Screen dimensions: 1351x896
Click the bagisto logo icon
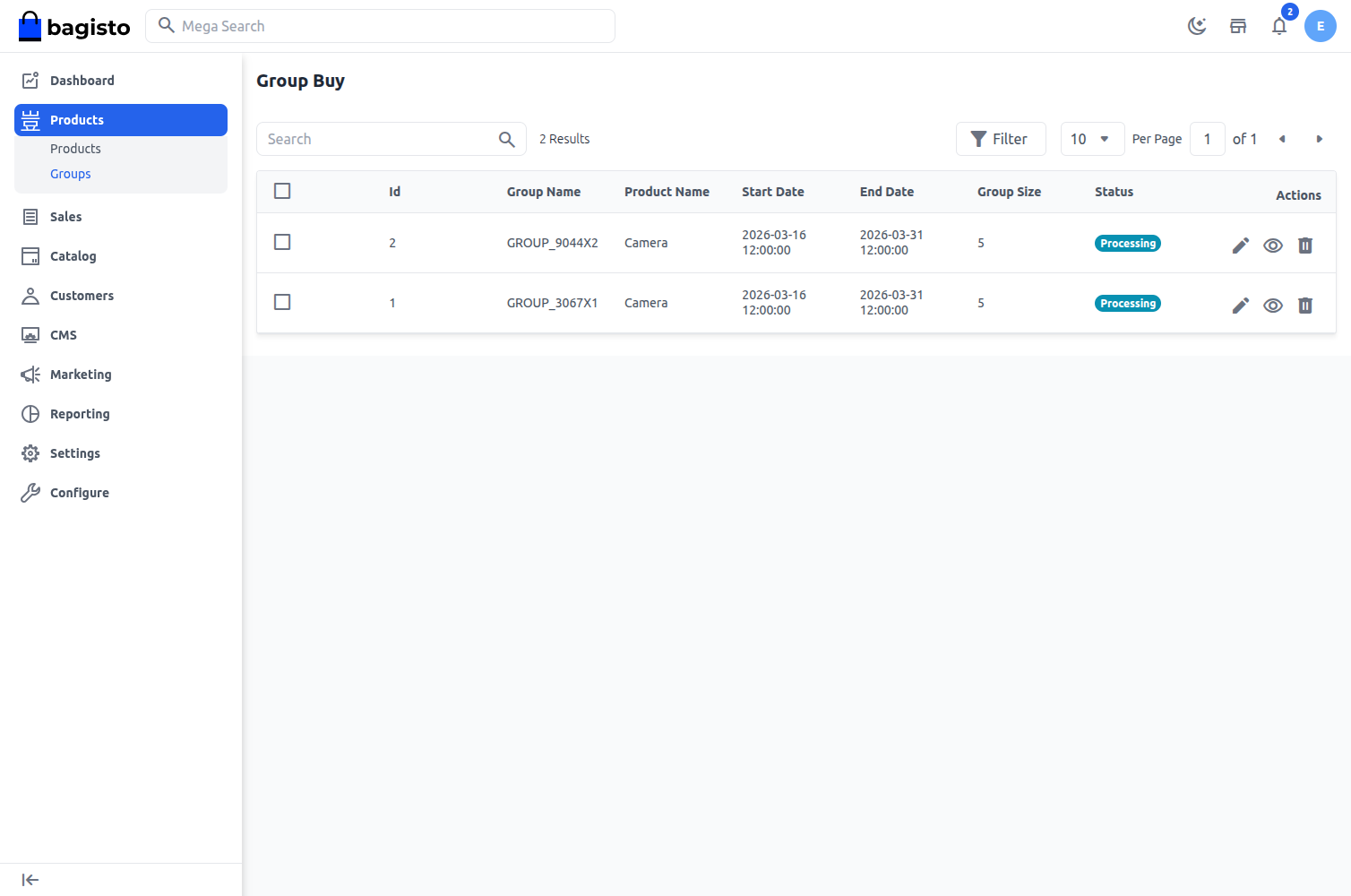pos(30,26)
